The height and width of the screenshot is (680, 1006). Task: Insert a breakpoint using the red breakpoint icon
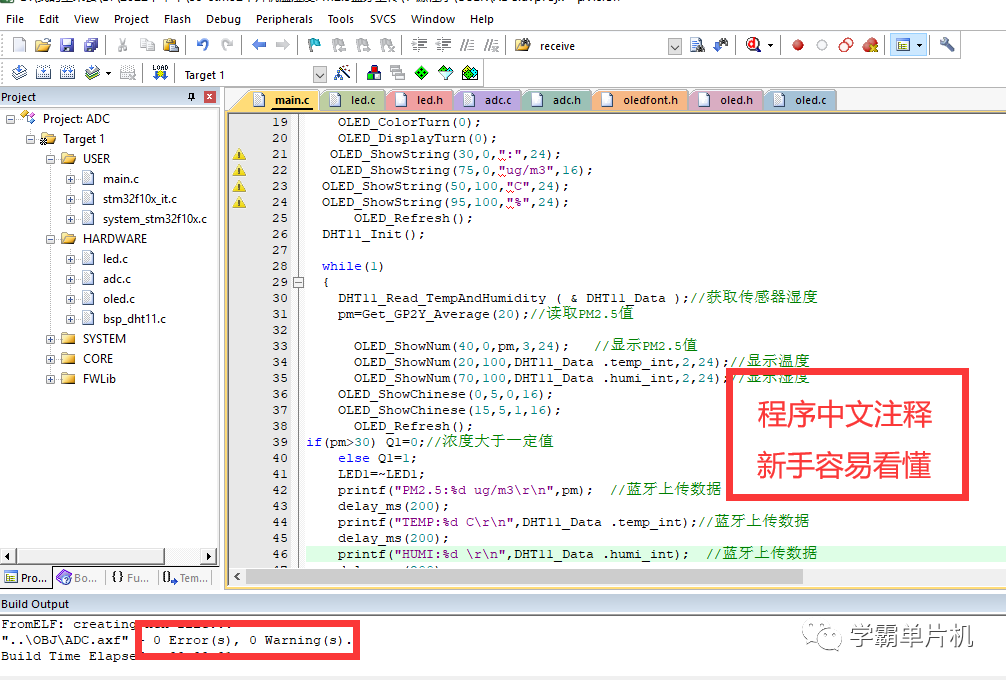click(x=798, y=45)
